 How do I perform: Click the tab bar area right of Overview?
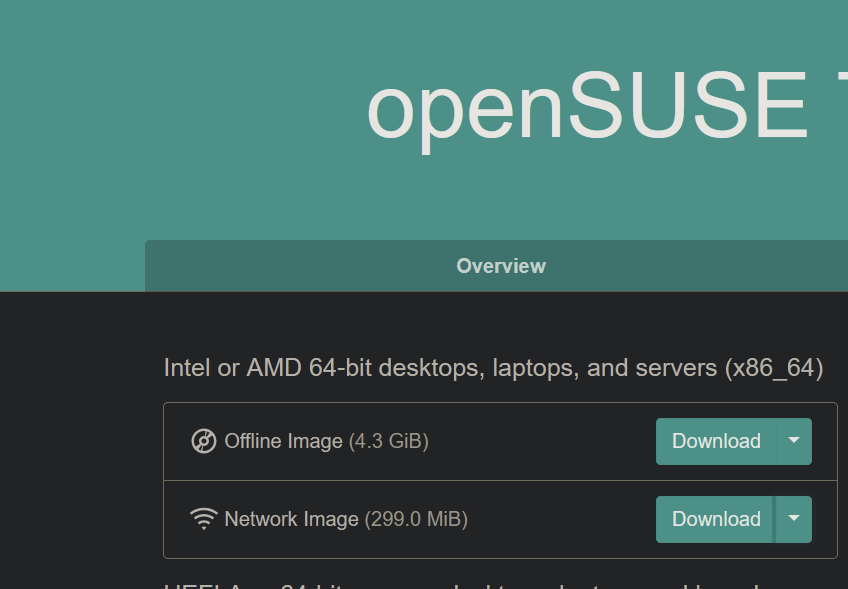[x=703, y=266]
